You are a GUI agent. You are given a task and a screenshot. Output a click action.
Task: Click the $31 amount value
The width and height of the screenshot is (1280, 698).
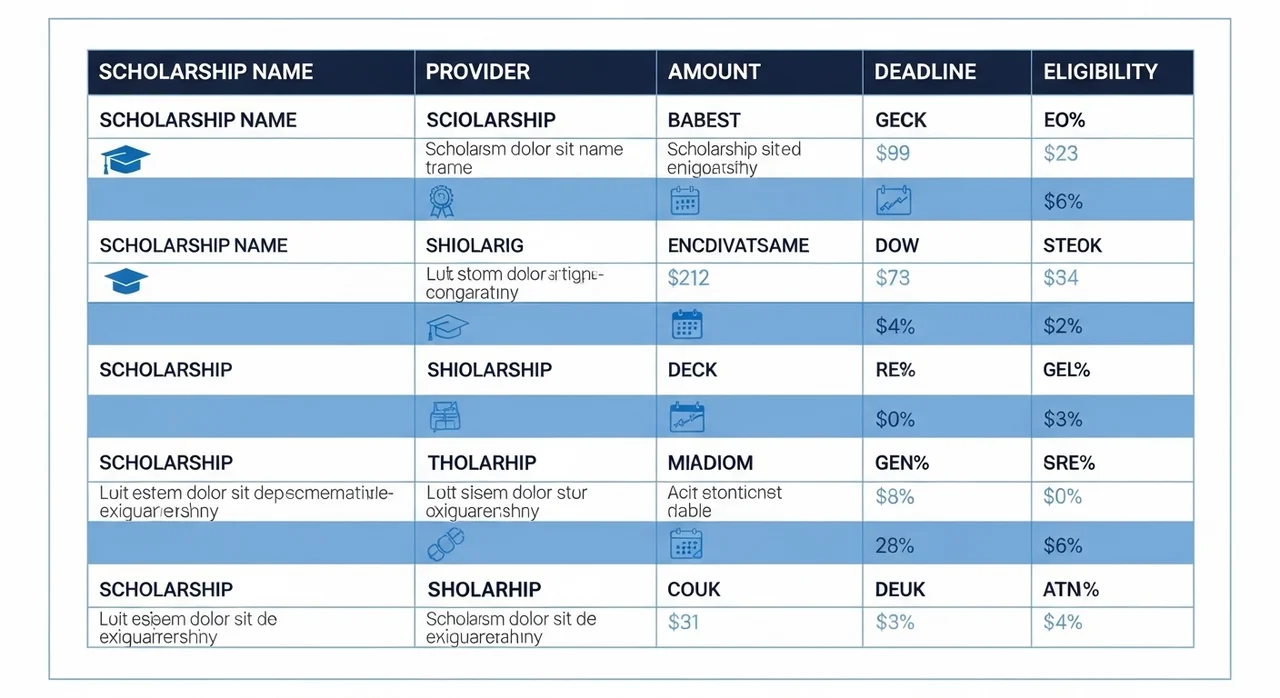(x=684, y=622)
